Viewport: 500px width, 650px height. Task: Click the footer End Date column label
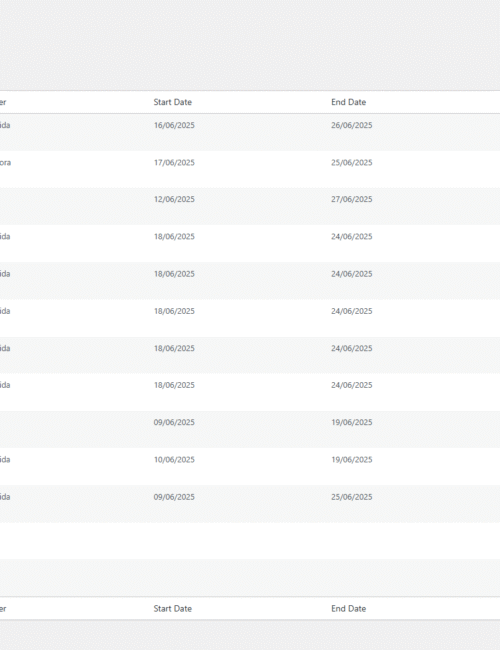348,609
